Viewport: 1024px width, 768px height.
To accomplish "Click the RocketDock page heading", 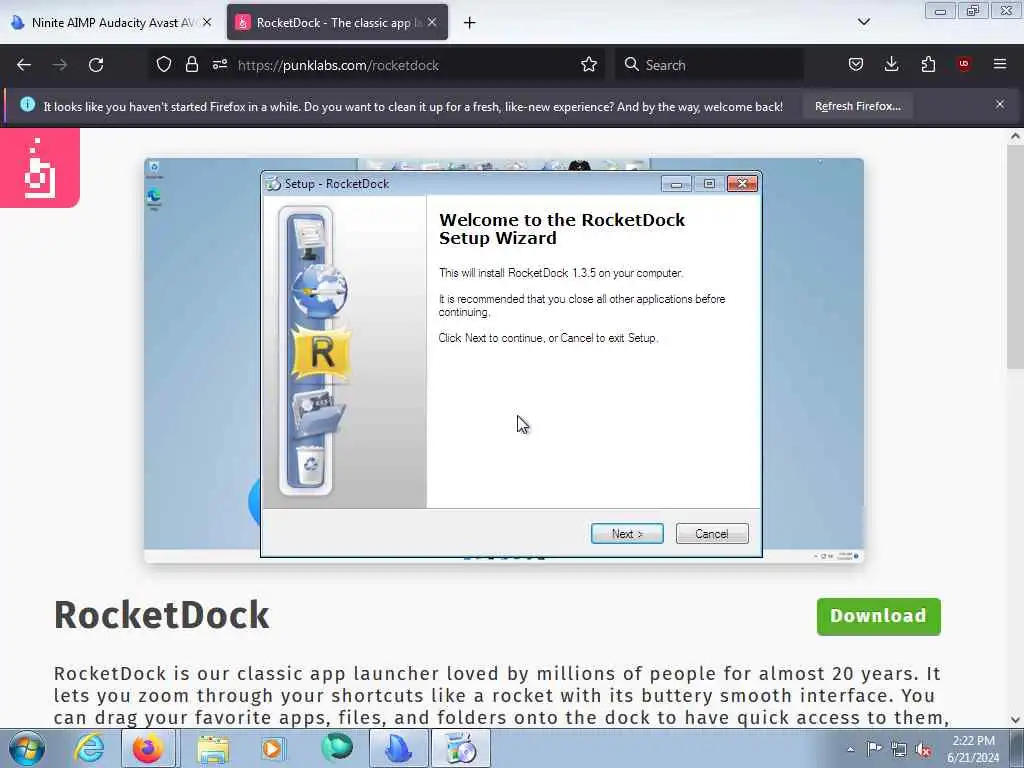I will coord(161,615).
